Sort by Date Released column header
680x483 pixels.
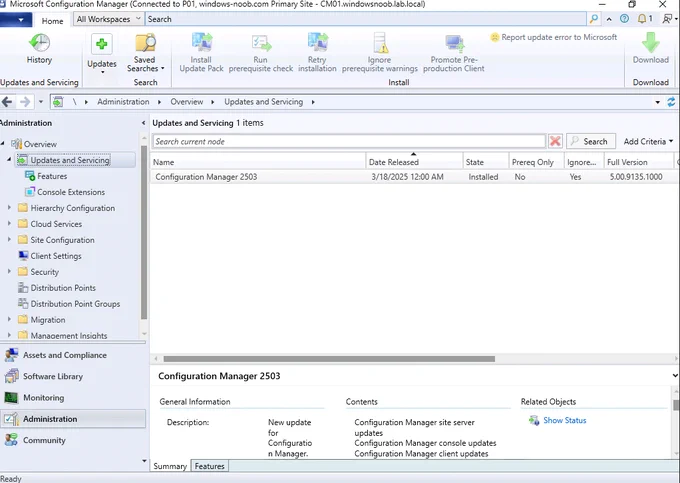[x=415, y=162]
